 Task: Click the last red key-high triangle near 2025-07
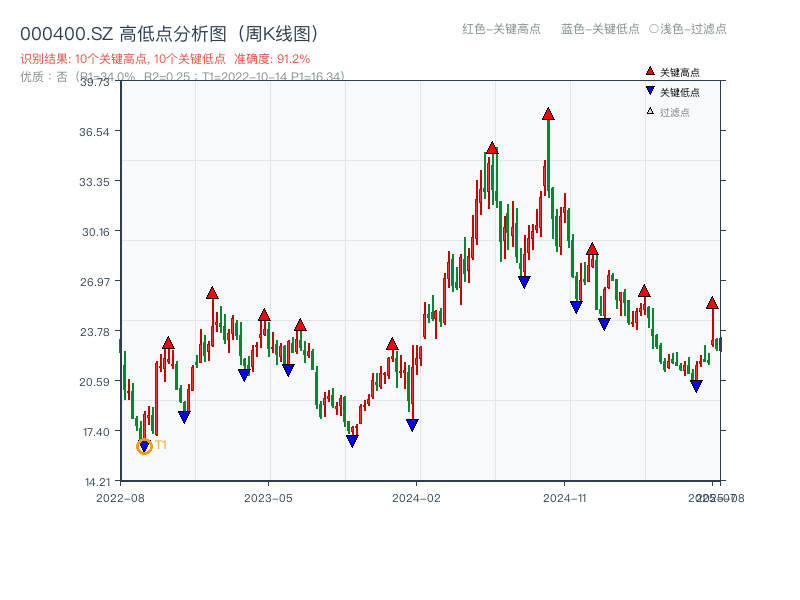tap(712, 303)
